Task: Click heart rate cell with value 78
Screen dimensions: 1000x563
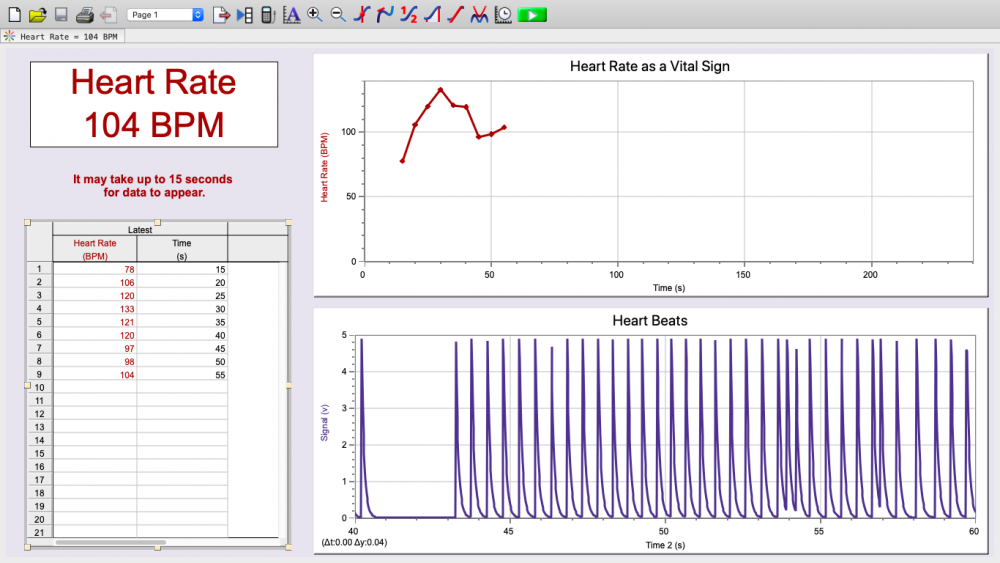Action: [94, 269]
